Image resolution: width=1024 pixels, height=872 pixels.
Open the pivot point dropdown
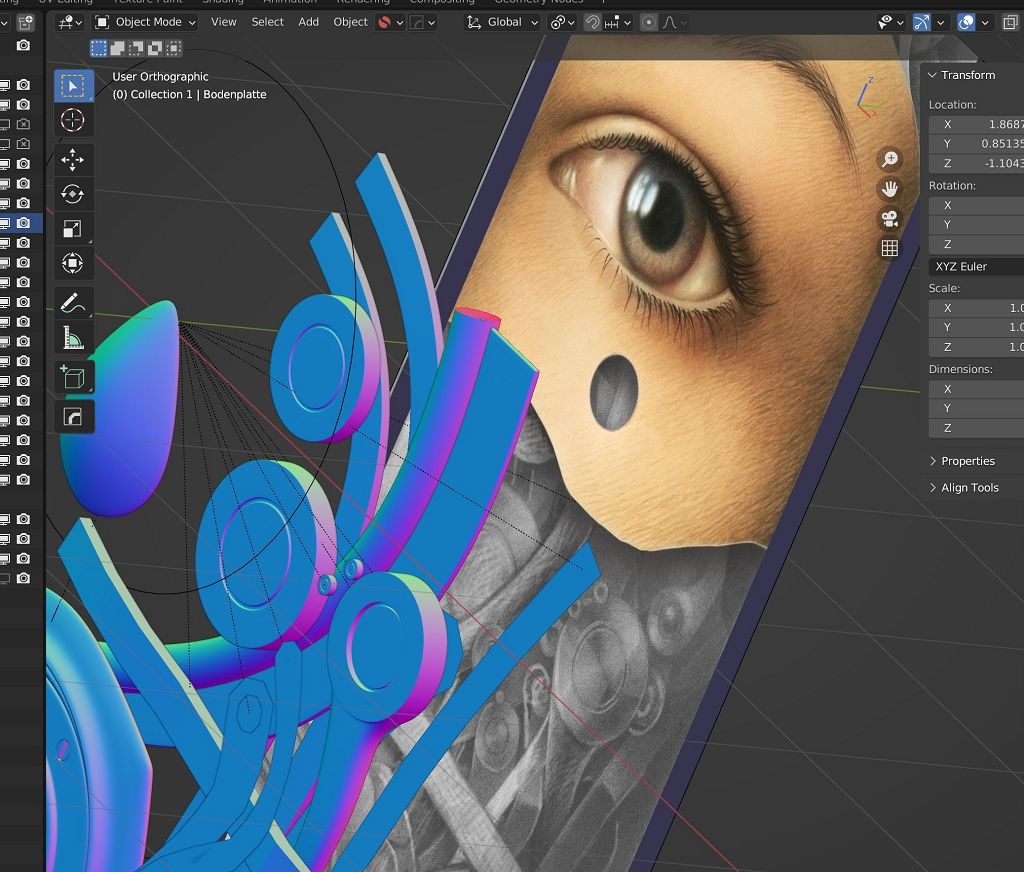click(563, 23)
